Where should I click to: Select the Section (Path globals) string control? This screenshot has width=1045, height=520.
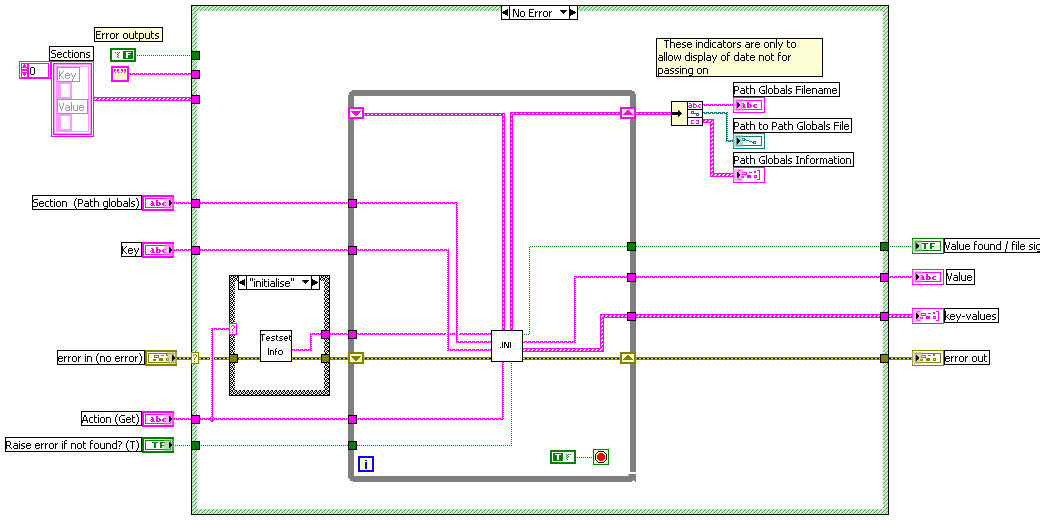(x=159, y=203)
